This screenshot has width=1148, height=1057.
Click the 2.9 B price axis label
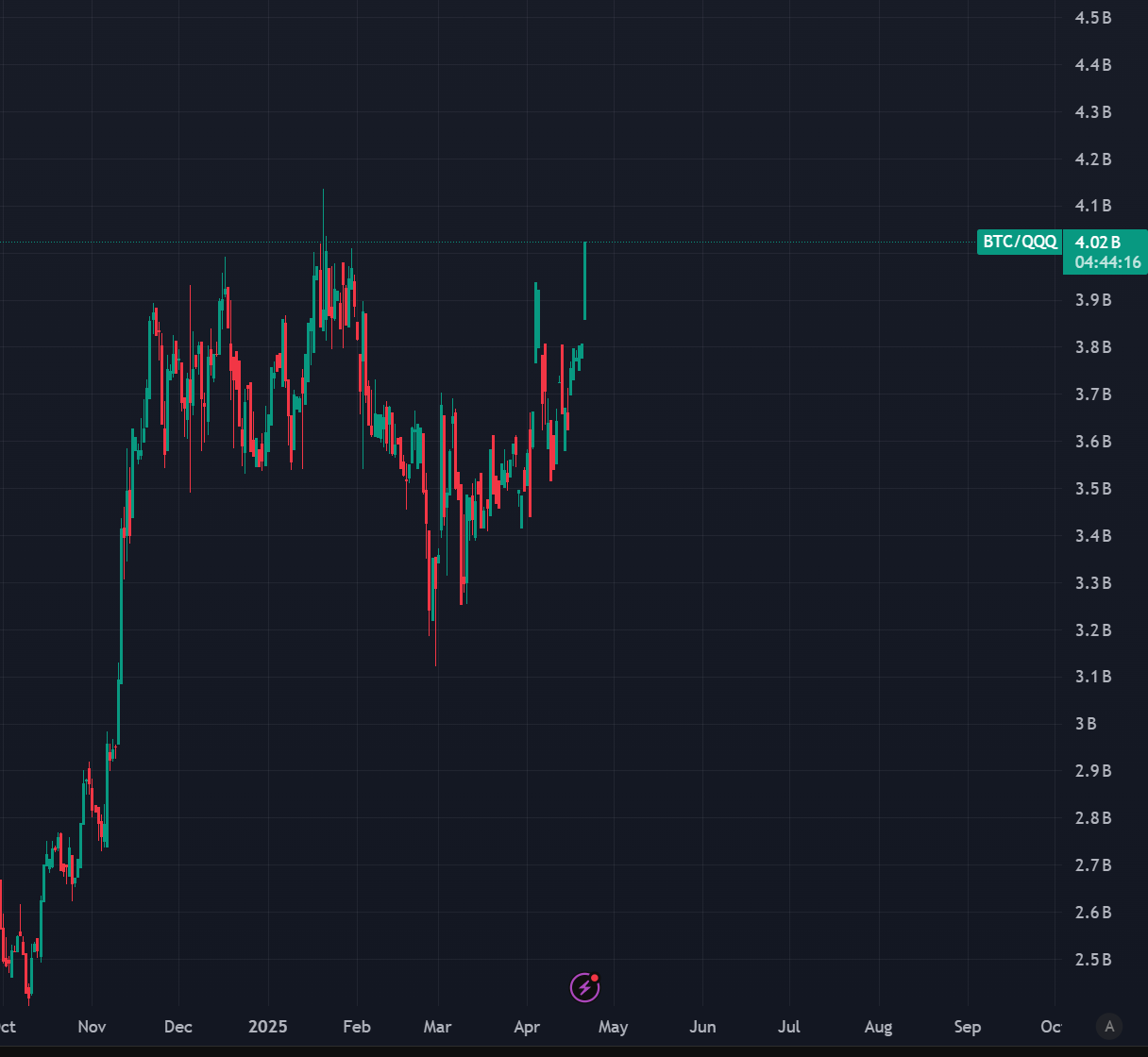click(1093, 770)
